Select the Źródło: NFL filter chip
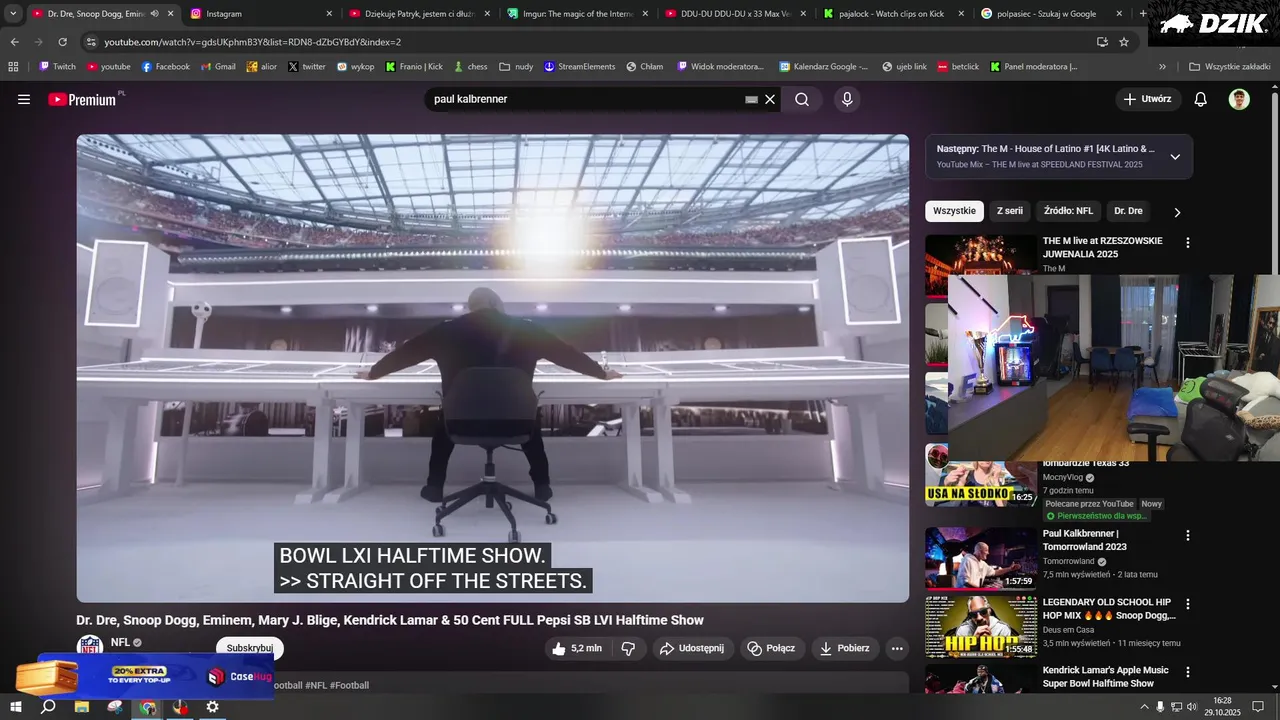Screen dimensions: 1280x720 (1068, 211)
